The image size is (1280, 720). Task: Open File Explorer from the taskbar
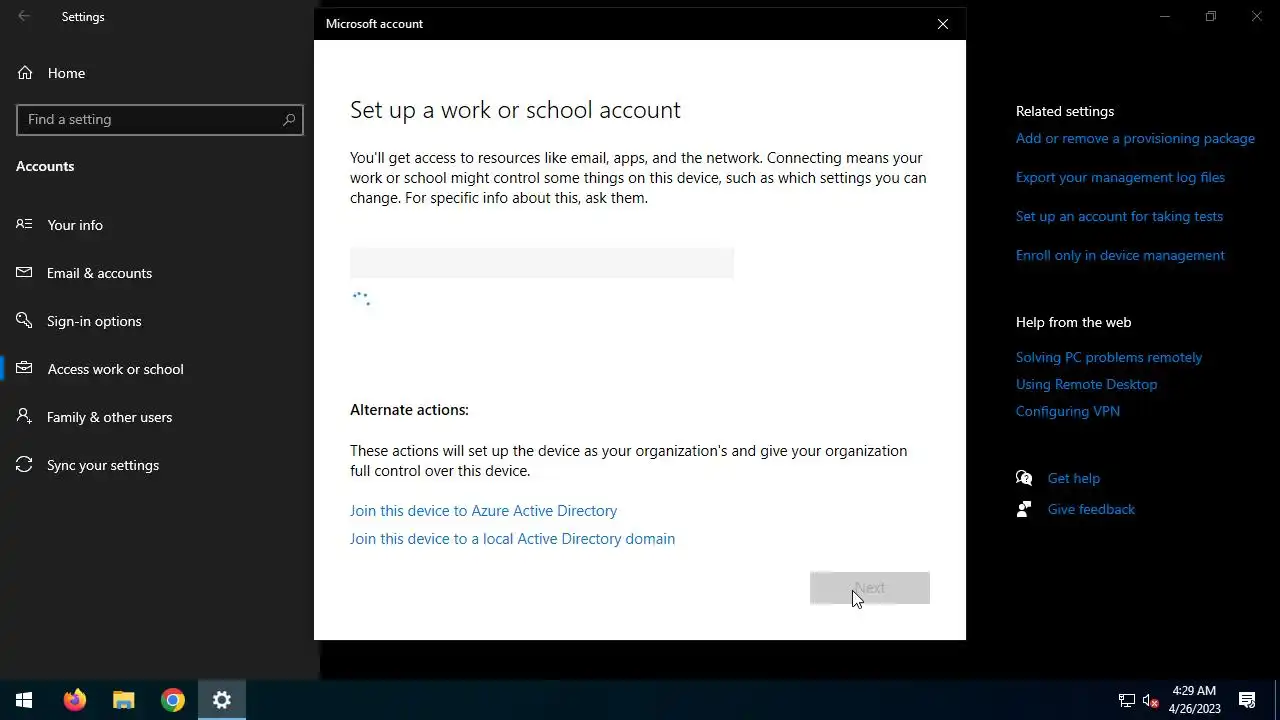(x=123, y=700)
